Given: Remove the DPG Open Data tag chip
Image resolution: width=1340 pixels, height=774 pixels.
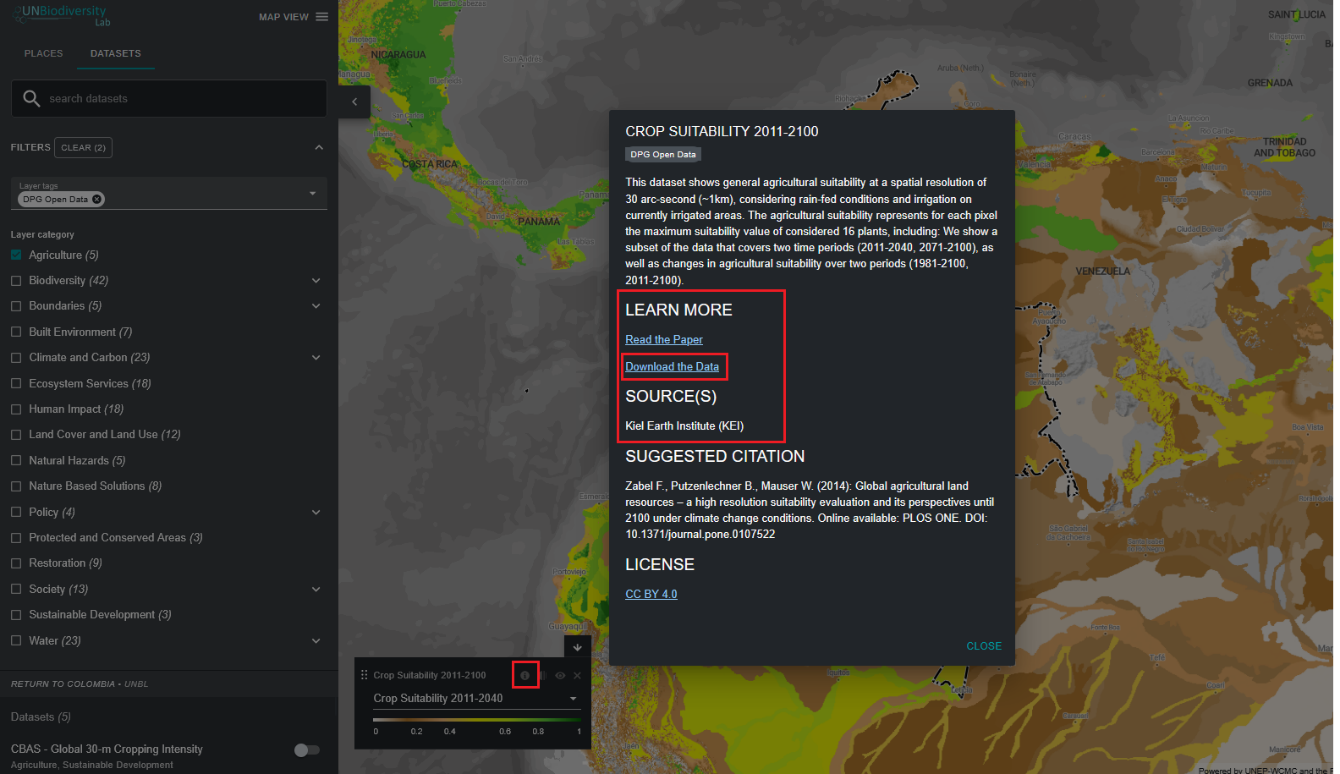Looking at the screenshot, I should point(97,199).
